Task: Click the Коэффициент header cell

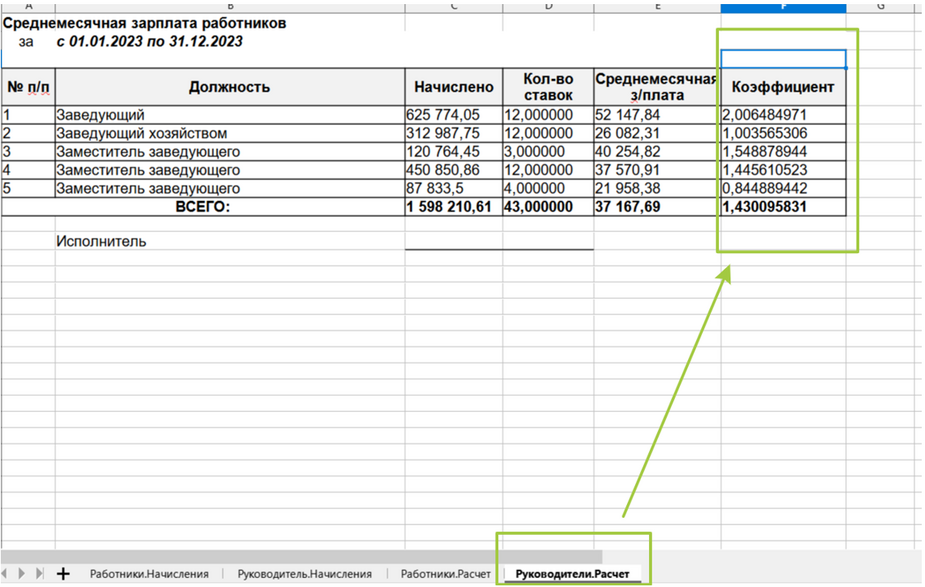Action: tap(783, 87)
